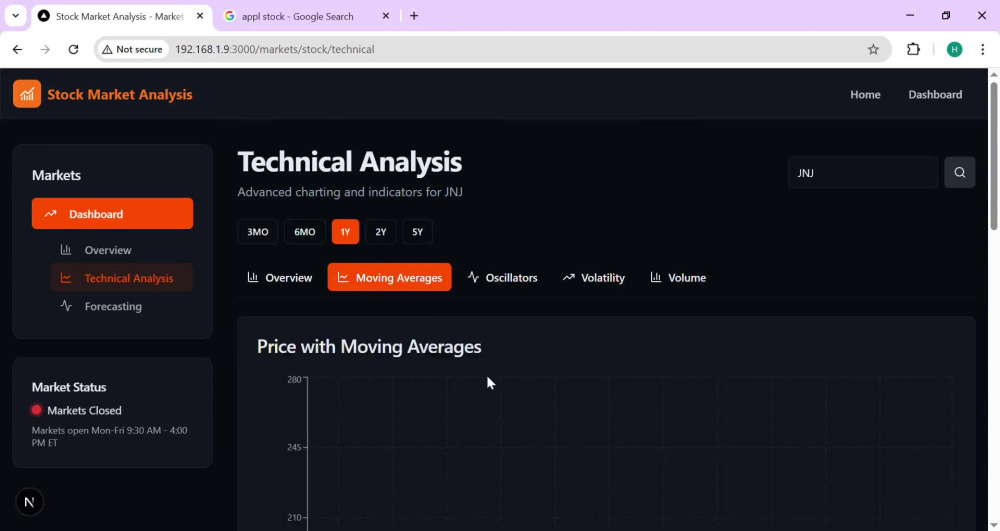Screen dimensions: 1000x531
Task: Select the 6MO time range
Action: click(x=304, y=231)
